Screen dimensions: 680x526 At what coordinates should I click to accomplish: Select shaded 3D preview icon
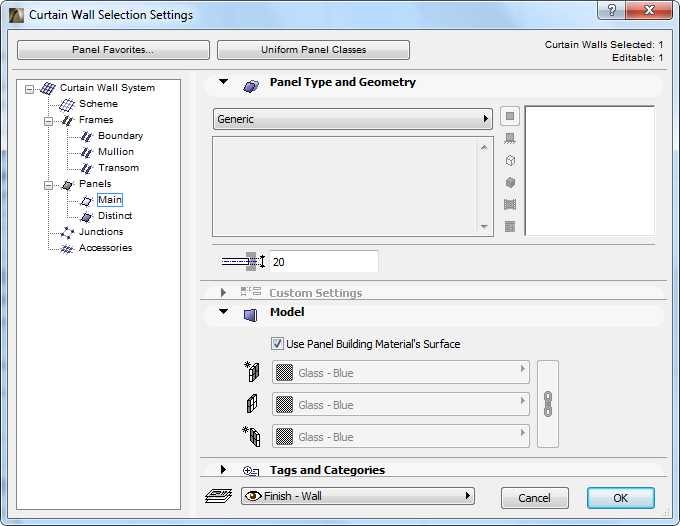pos(510,183)
